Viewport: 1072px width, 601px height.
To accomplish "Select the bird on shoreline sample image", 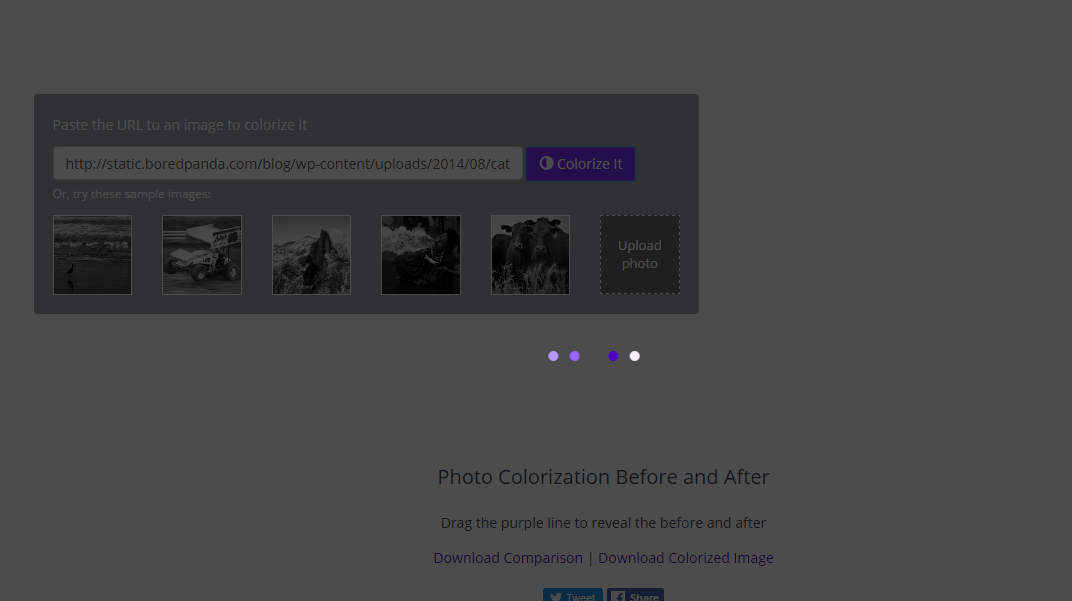I will click(x=92, y=255).
